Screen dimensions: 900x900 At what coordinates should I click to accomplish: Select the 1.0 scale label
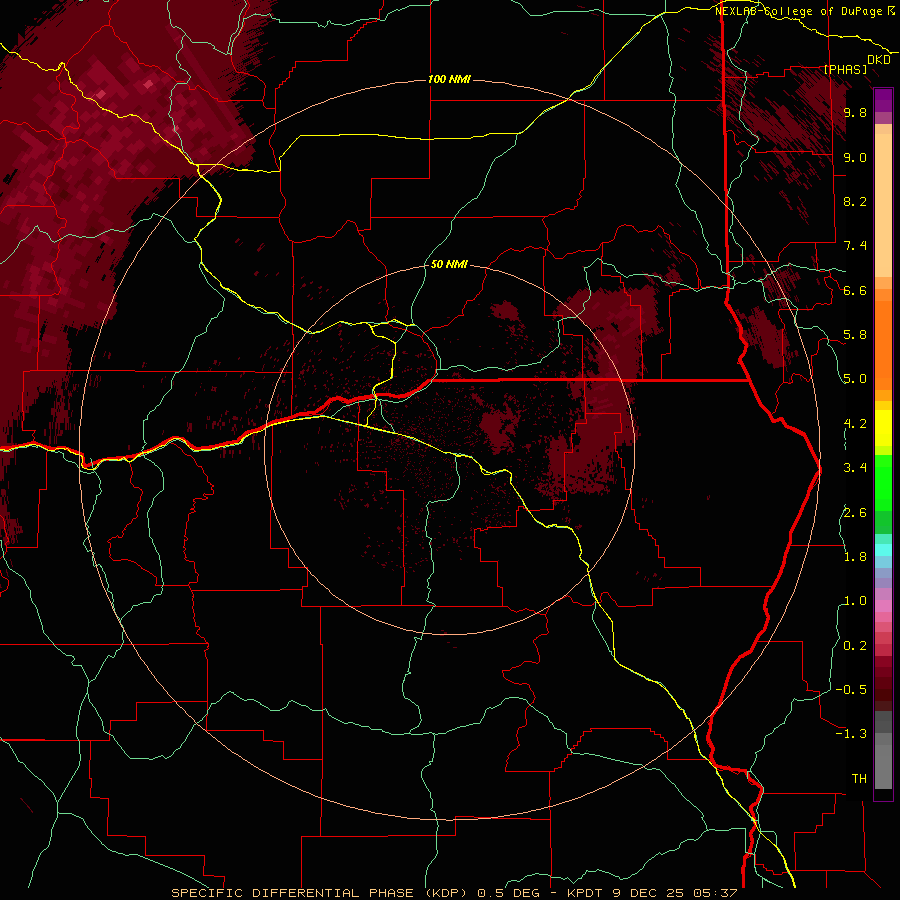tap(855, 601)
